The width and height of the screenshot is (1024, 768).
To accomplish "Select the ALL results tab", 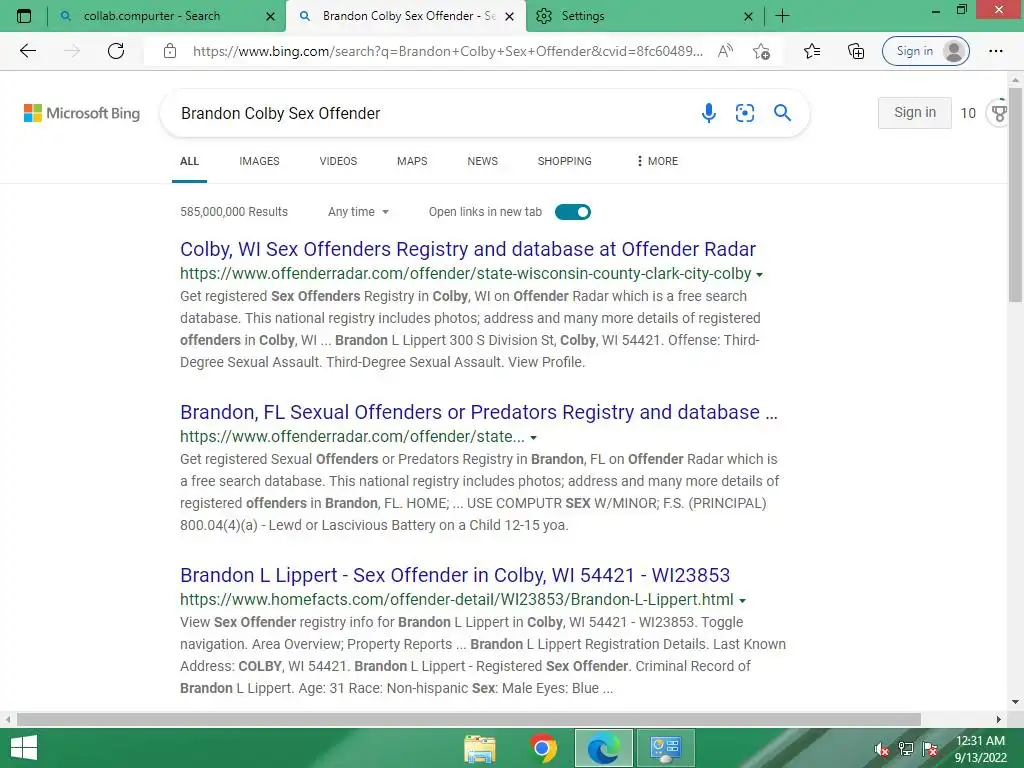I will point(189,161).
